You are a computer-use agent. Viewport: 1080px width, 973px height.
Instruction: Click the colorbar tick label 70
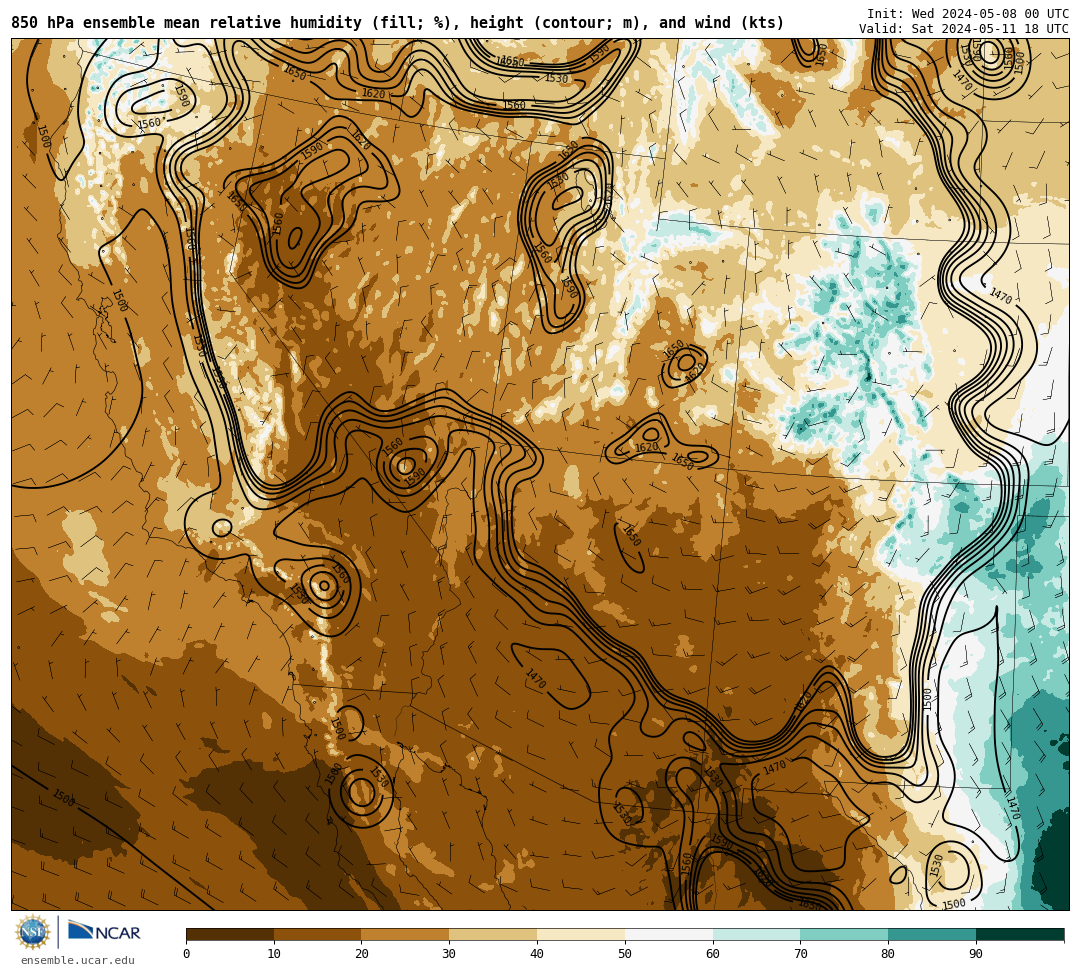point(800,954)
